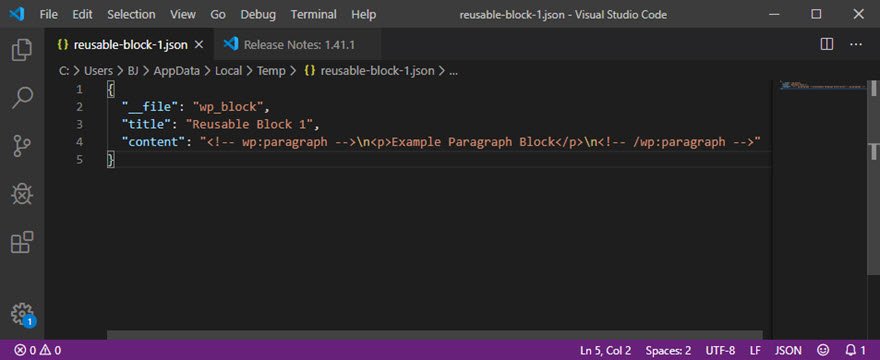Open the Debug view bug icon
The image size is (880, 360).
[x=22, y=194]
